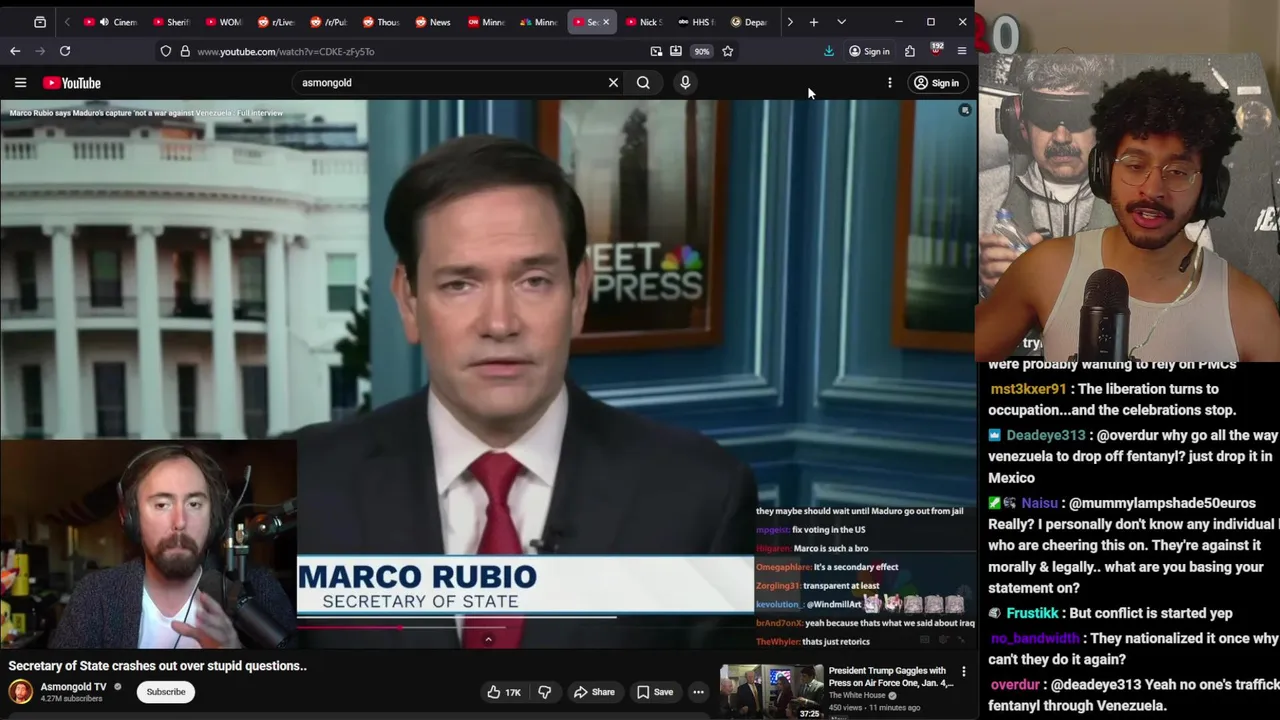
Task: Click the youtube.com address bar URL
Action: point(286,51)
